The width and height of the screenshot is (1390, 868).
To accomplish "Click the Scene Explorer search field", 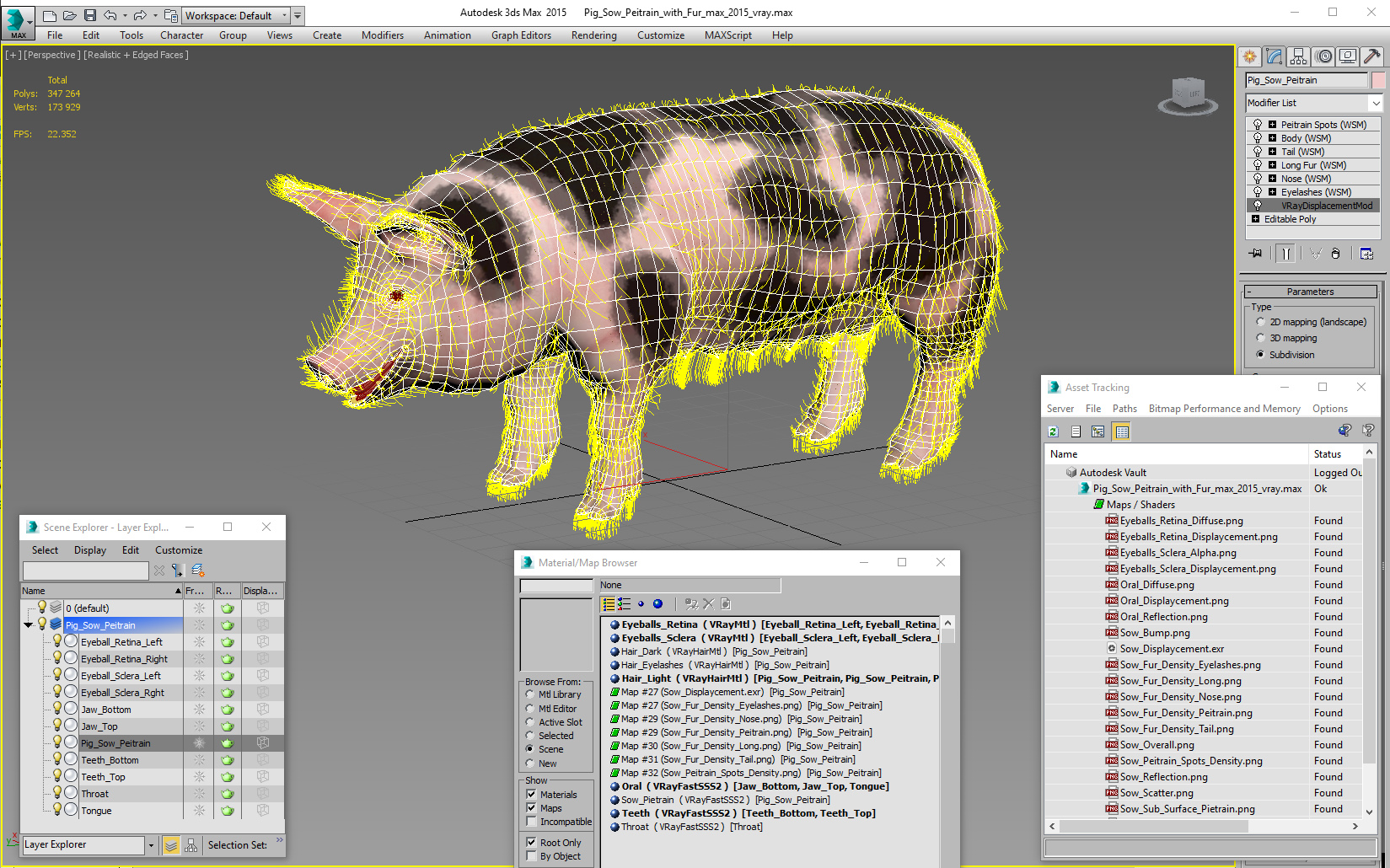I will point(85,571).
